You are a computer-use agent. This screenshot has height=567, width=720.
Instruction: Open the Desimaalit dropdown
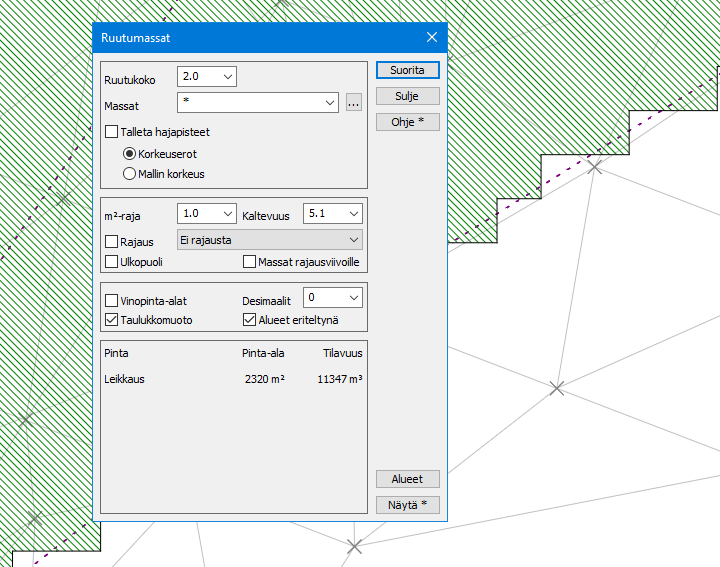pos(353,298)
